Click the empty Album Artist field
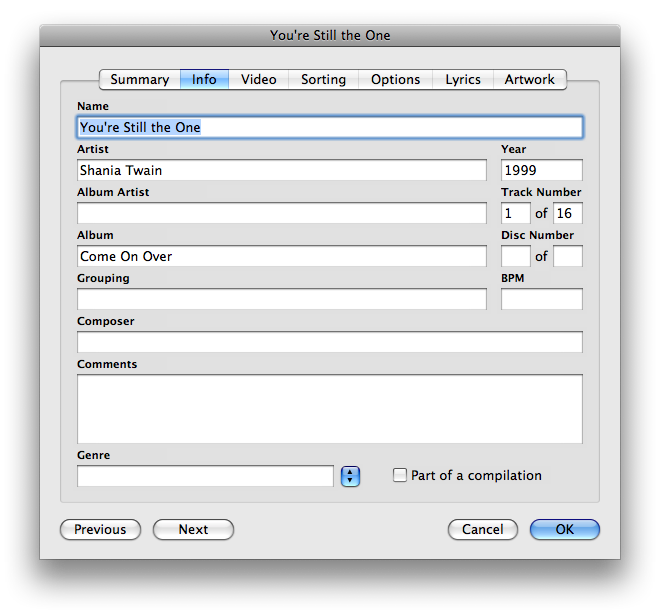 [282, 213]
